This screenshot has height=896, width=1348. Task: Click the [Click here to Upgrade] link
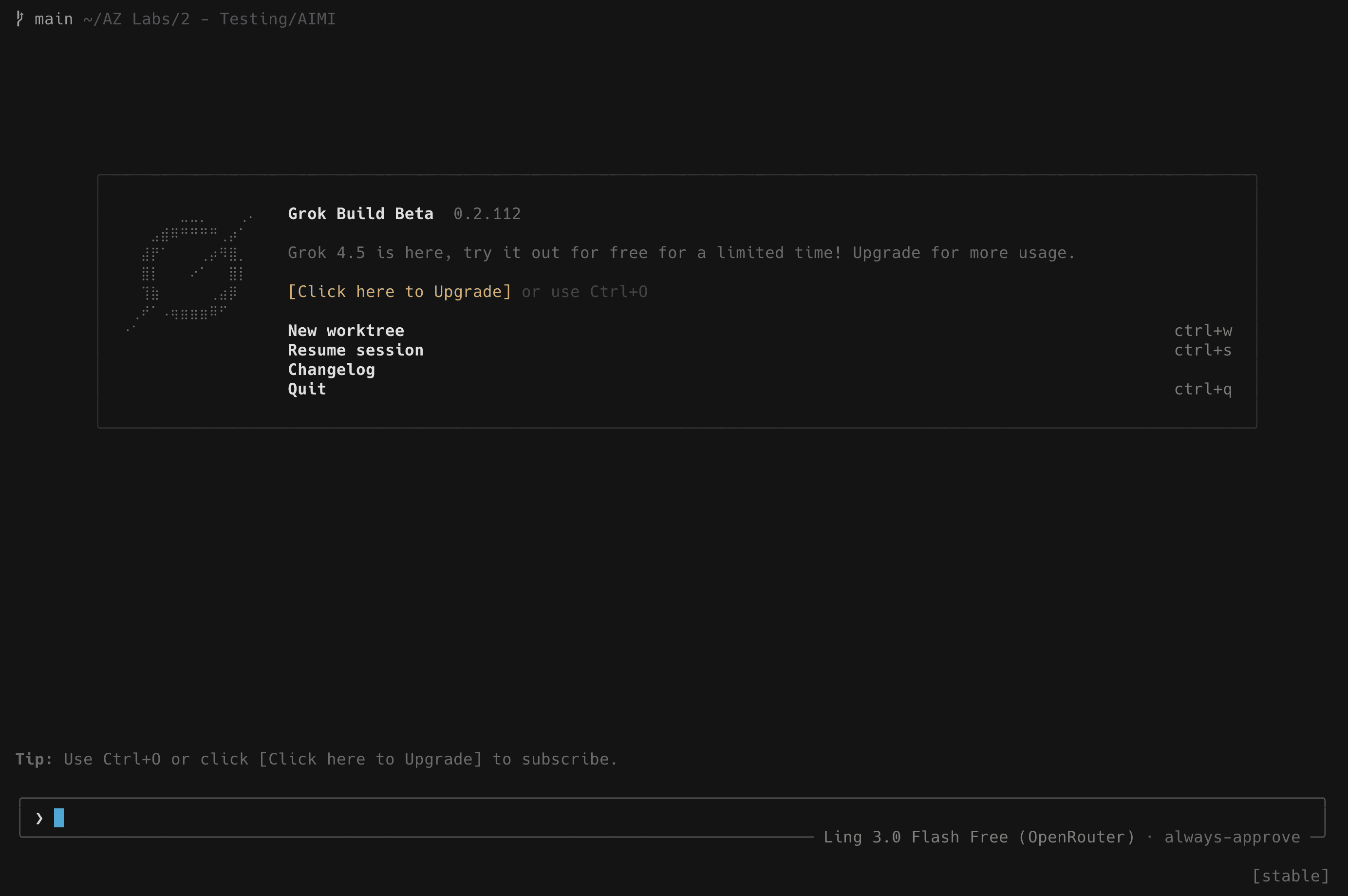(399, 292)
